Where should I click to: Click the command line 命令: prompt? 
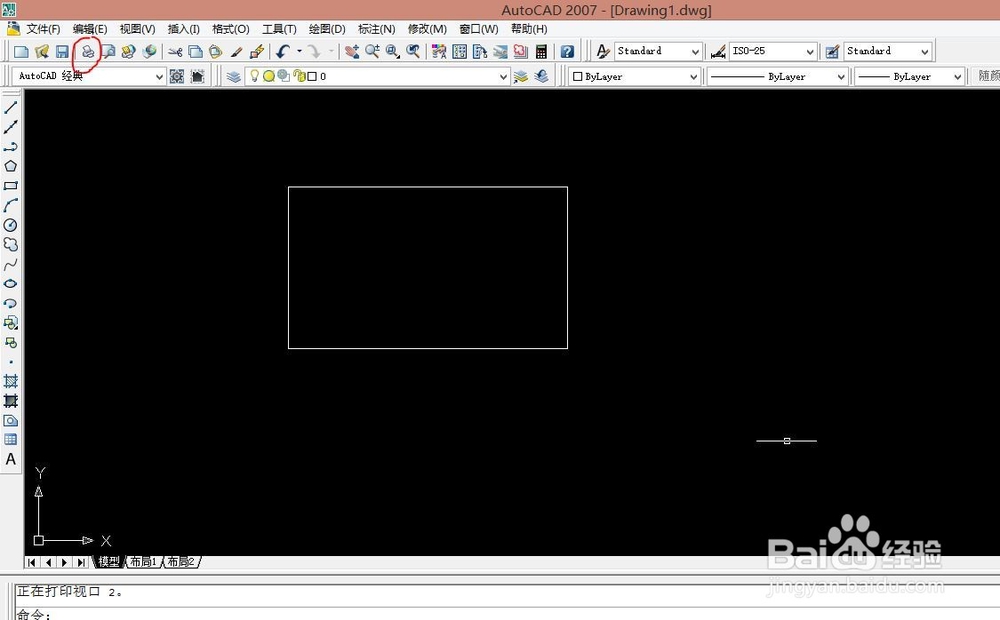click(x=33, y=614)
